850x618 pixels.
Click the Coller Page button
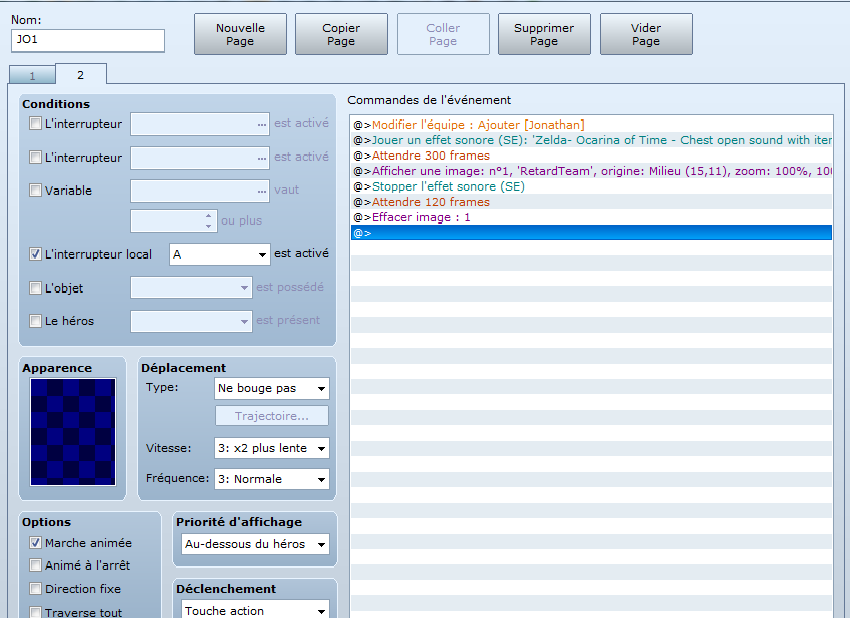pos(443,34)
